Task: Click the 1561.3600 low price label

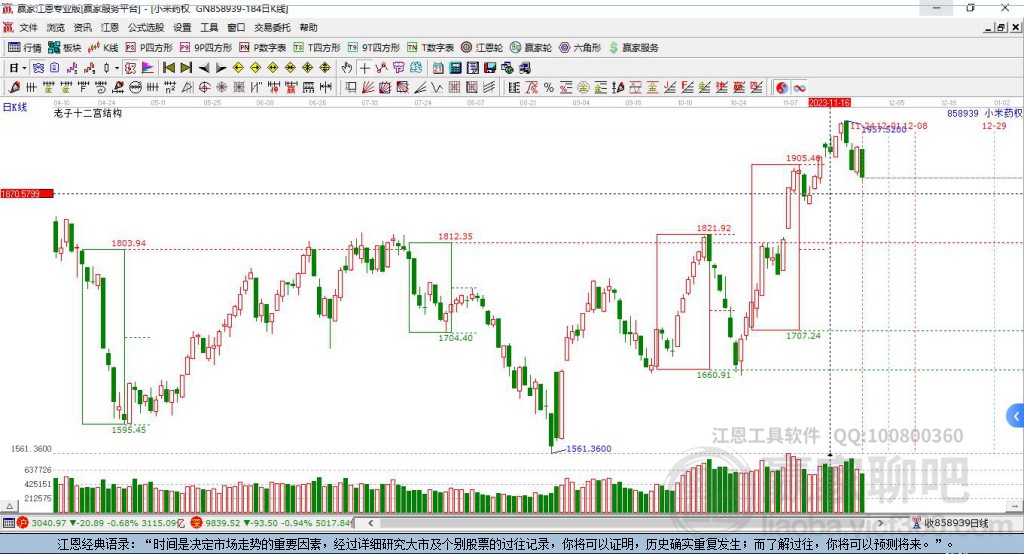Action: [x=589, y=449]
